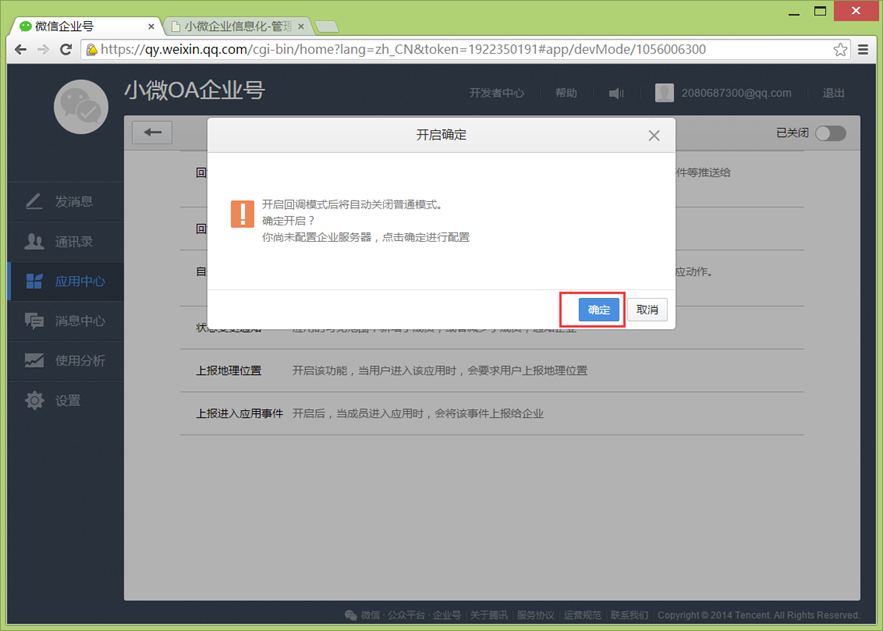
Task: Click the 小微OA企业号 page title
Action: tap(194, 90)
